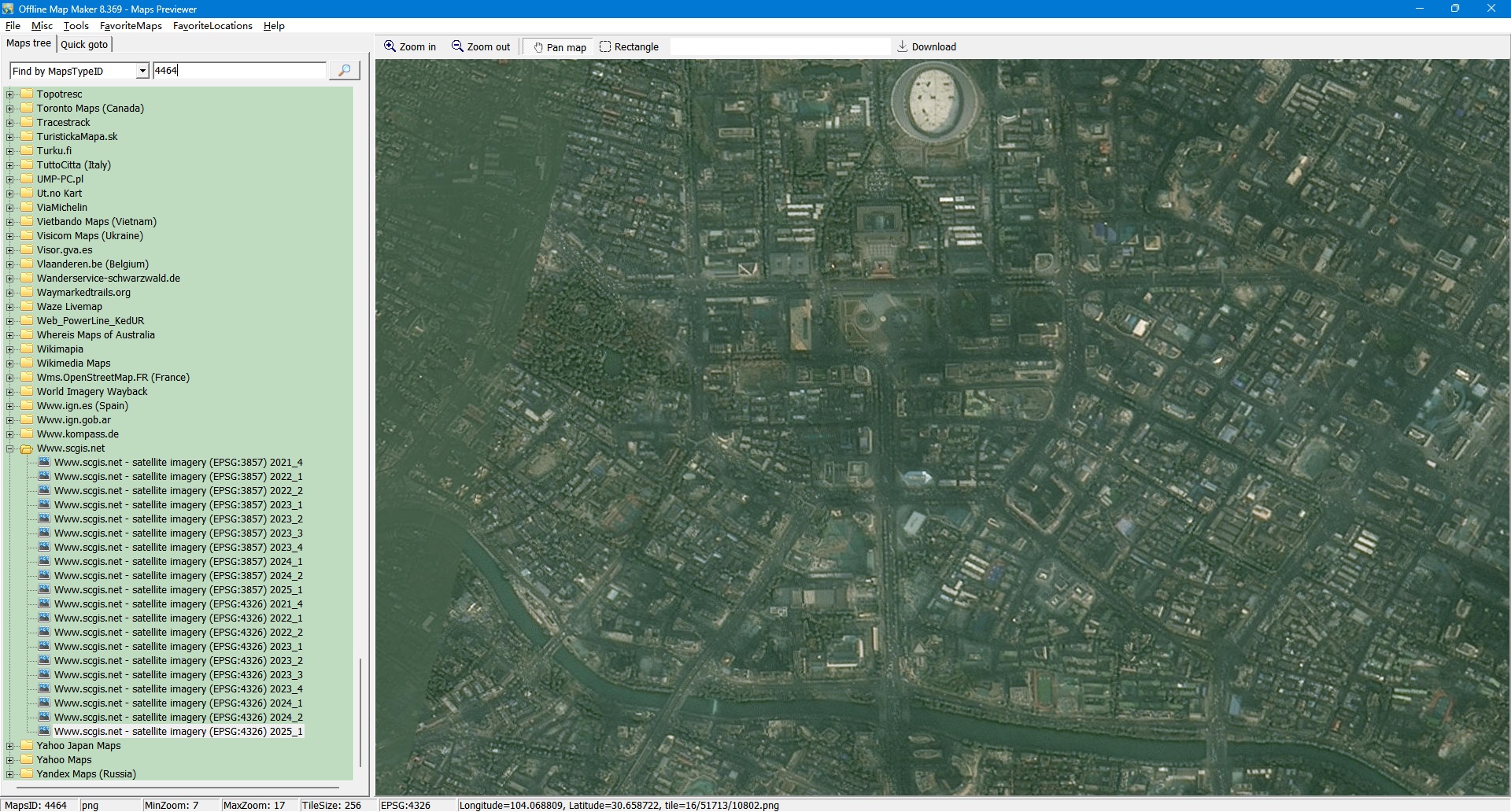The width and height of the screenshot is (1511, 812).
Task: Click map icon for EPSG:3857 2021_4 layer
Action: (x=44, y=463)
